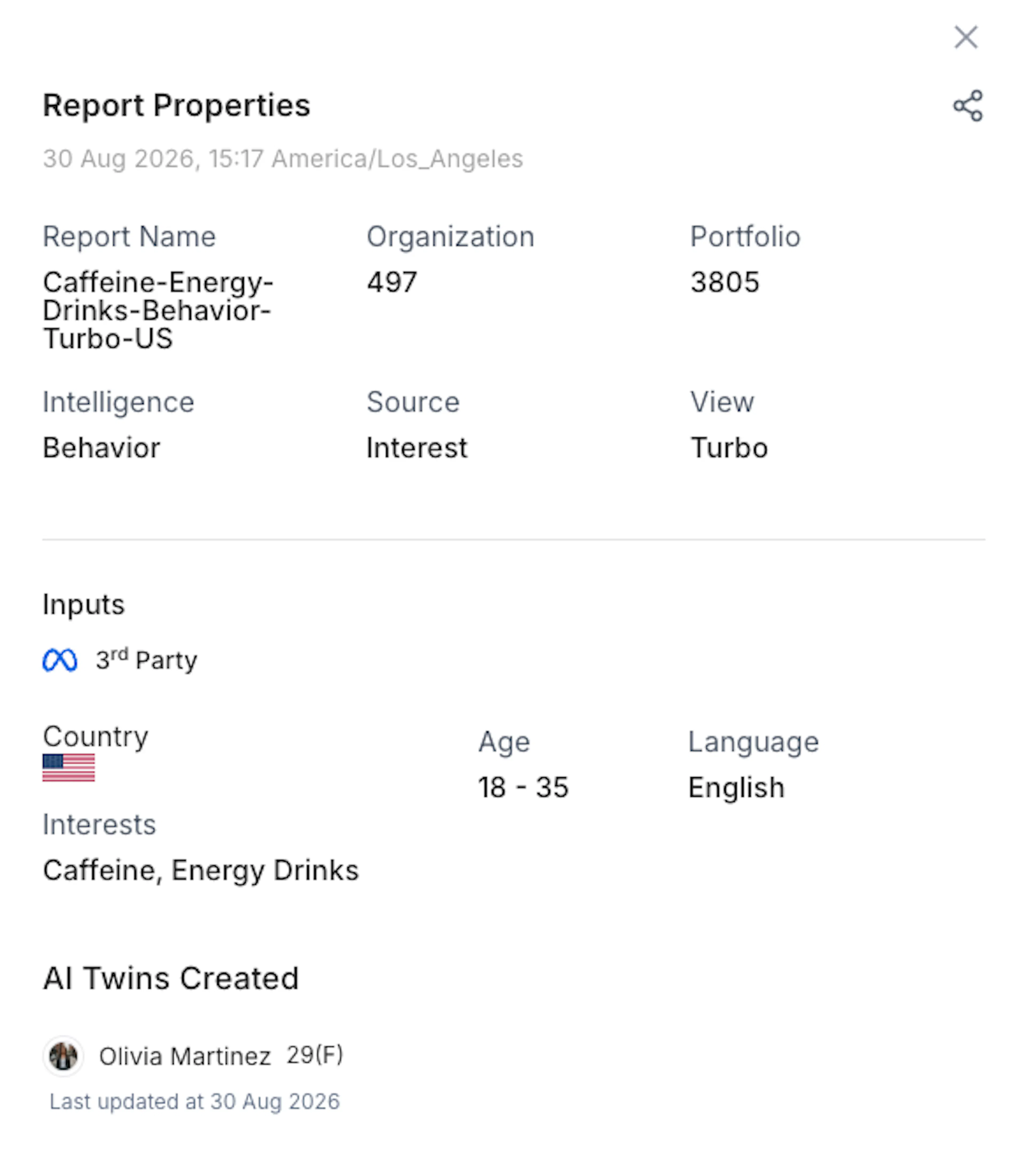Viewport: 1026px width, 1176px height.
Task: Open Olivia Martinez avatar thumbnail
Action: point(64,1056)
